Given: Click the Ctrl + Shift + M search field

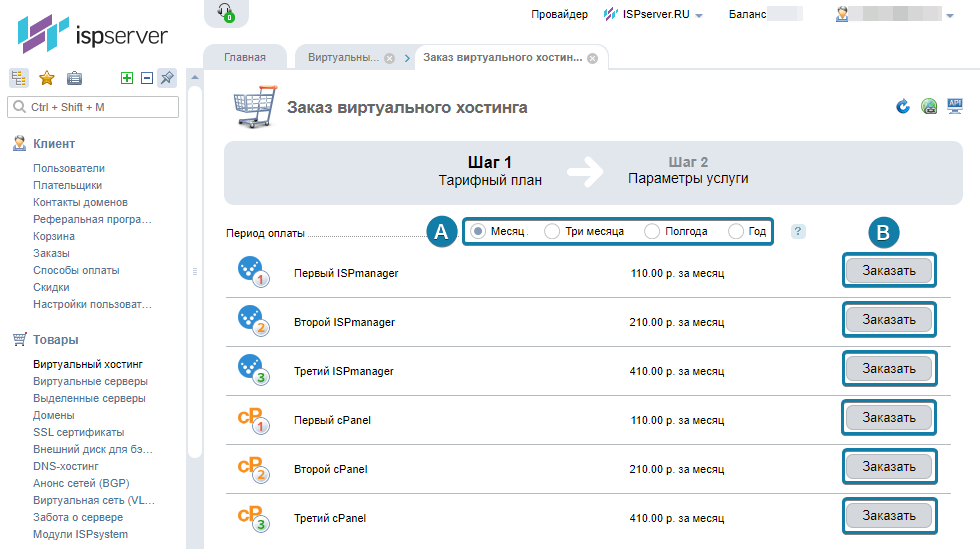Looking at the screenshot, I should [x=93, y=107].
